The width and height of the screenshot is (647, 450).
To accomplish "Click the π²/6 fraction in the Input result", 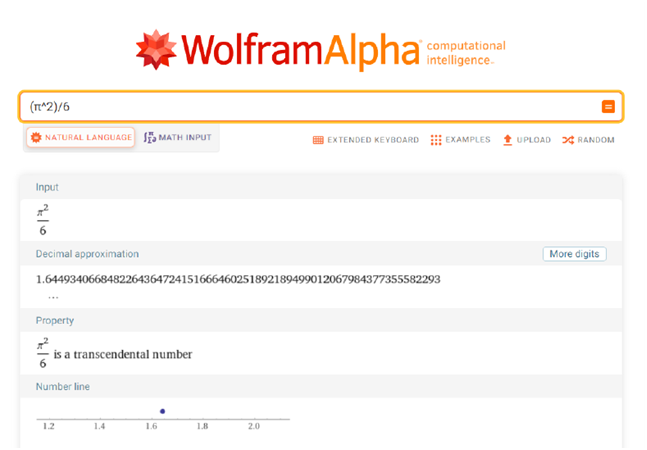I will pyautogui.click(x=43, y=220).
